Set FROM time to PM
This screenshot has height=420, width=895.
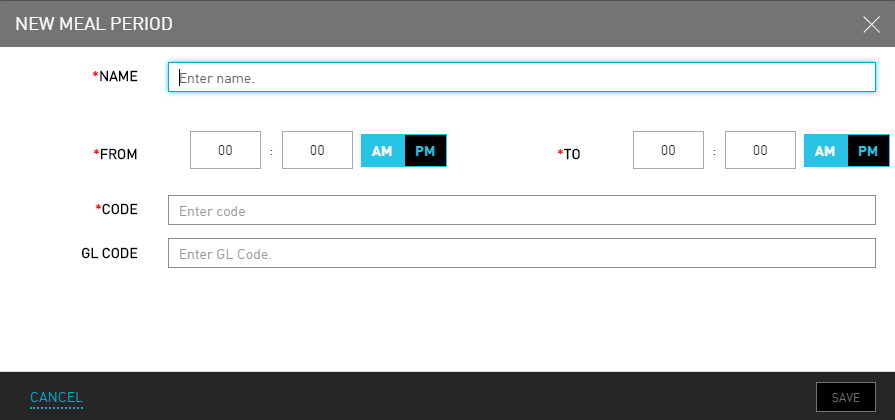(x=425, y=151)
